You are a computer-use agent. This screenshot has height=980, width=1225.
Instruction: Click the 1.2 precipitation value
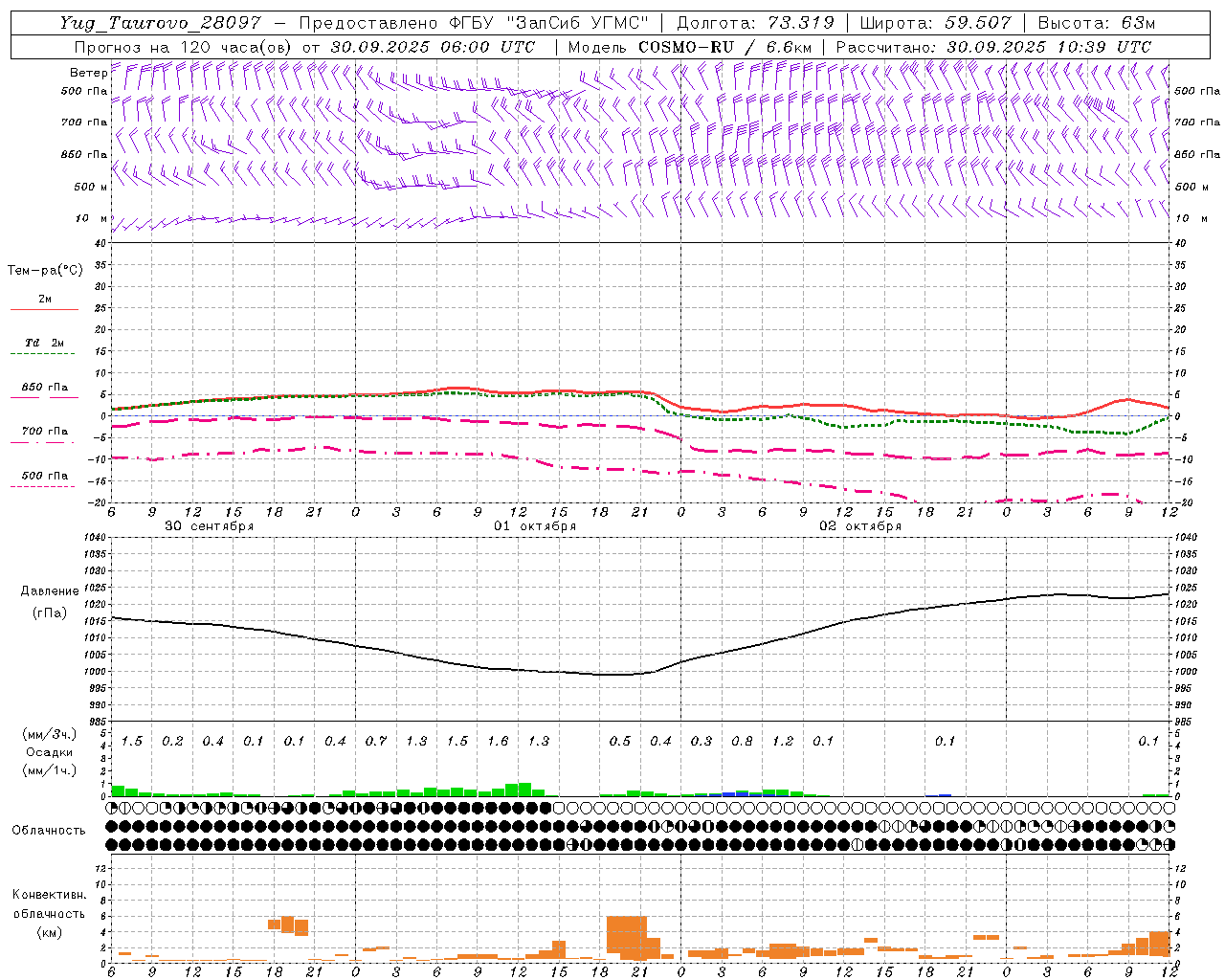[783, 742]
